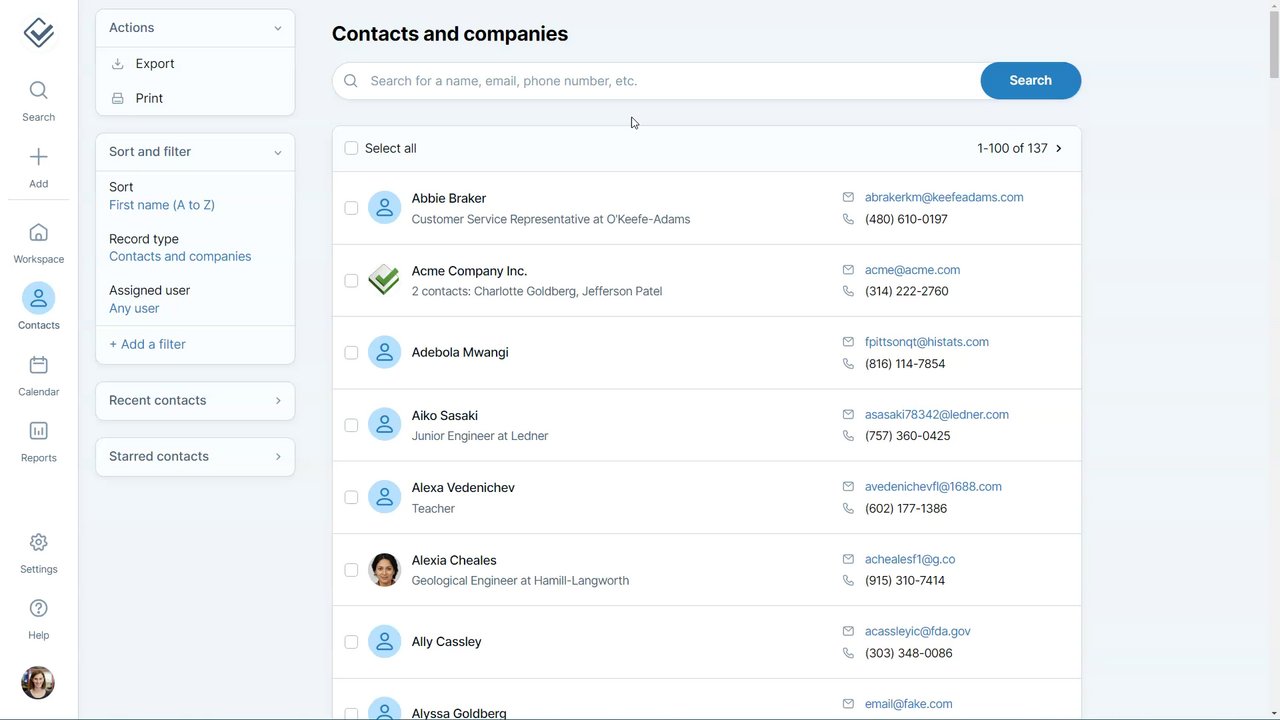Open the Reports chart icon
Viewport: 1280px width, 720px height.
[x=38, y=431]
